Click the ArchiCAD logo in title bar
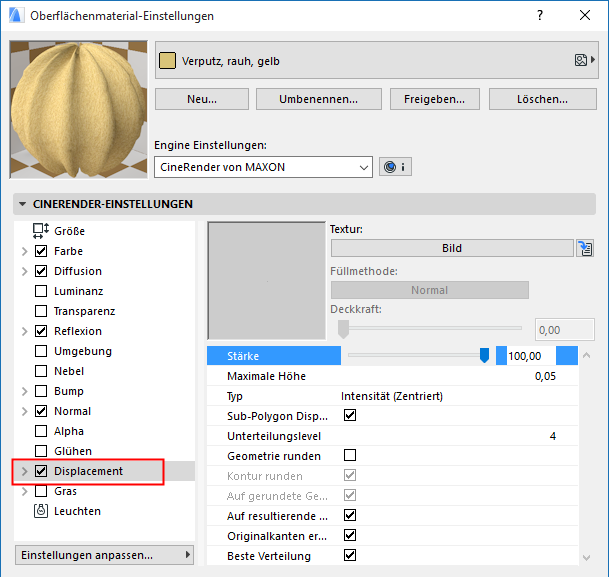609x577 pixels. click(15, 15)
